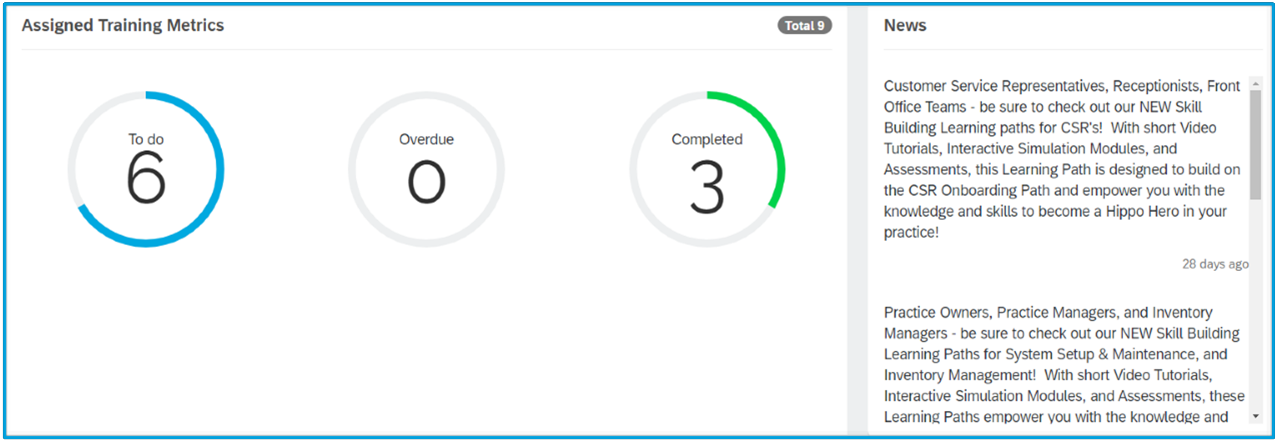Click the 'Overdue' label
Viewport: 1278px width, 443px height.
pyautogui.click(x=427, y=139)
